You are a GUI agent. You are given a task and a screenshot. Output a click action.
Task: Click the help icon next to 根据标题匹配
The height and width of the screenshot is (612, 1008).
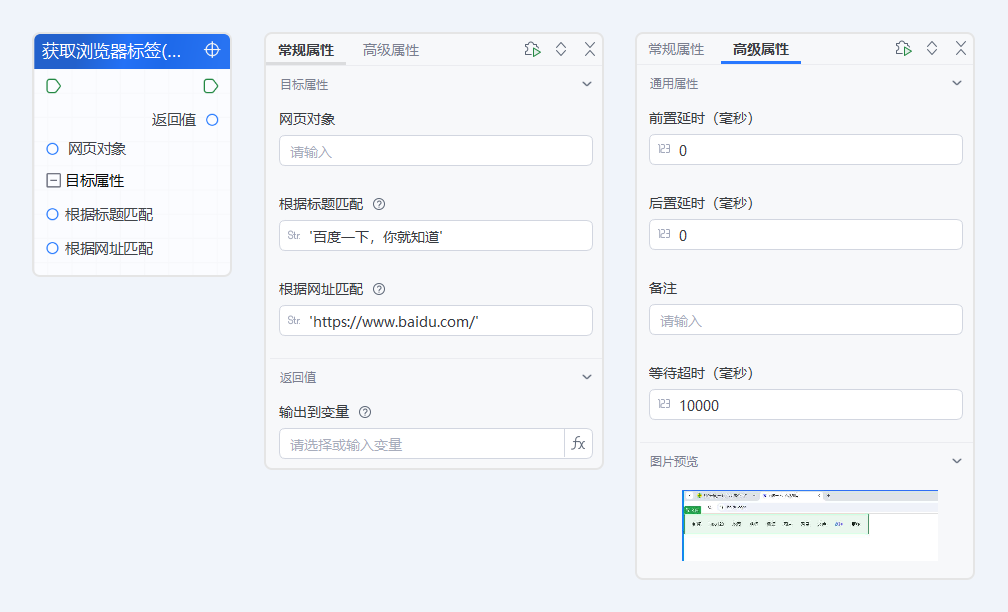pyautogui.click(x=378, y=203)
